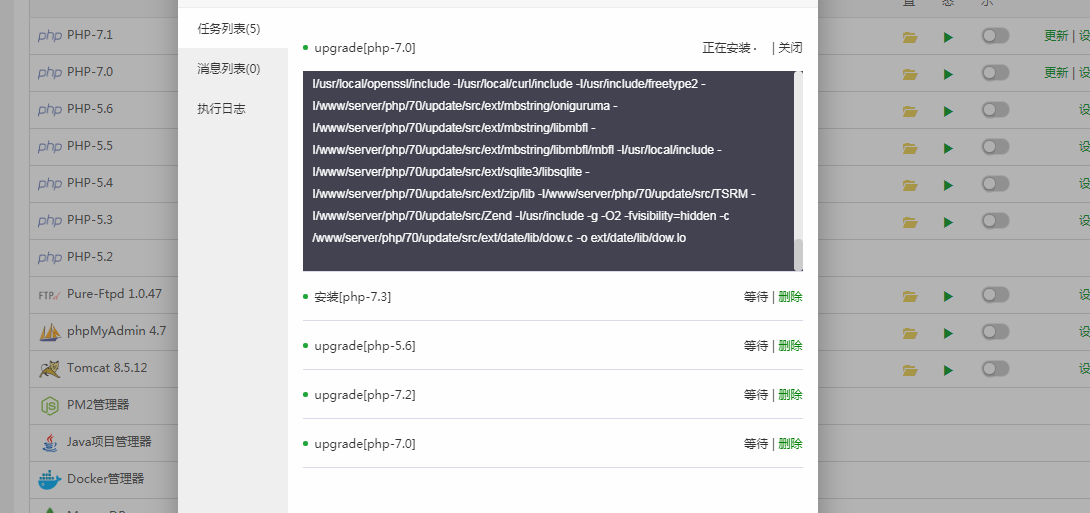Open the folder icon in phpMyAdmin row
The height and width of the screenshot is (513, 1090).
coord(910,333)
